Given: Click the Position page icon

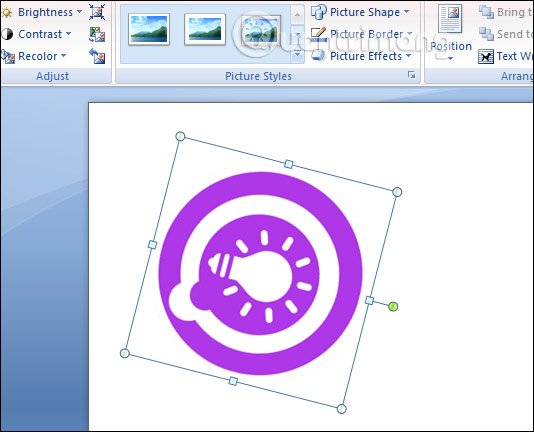Looking at the screenshot, I should point(450,18).
